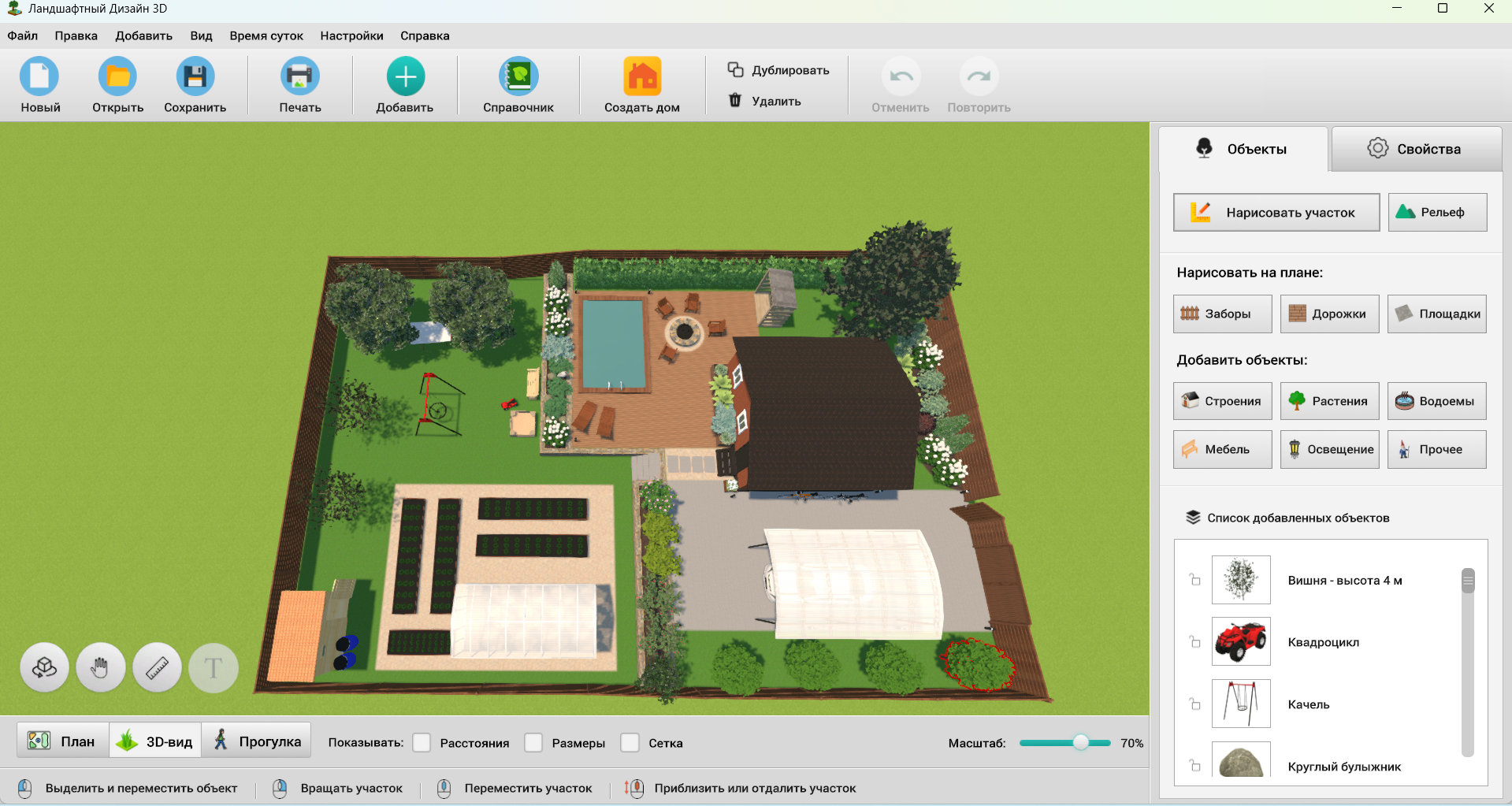The height and width of the screenshot is (806, 1512).
Task: Click the green Добавить plus icon
Action: pos(405,77)
